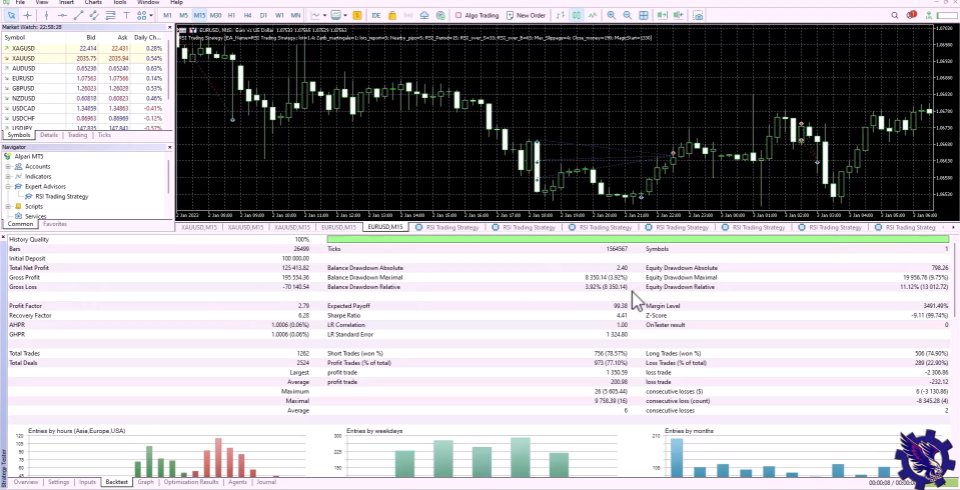Click the New Order button

526,16
